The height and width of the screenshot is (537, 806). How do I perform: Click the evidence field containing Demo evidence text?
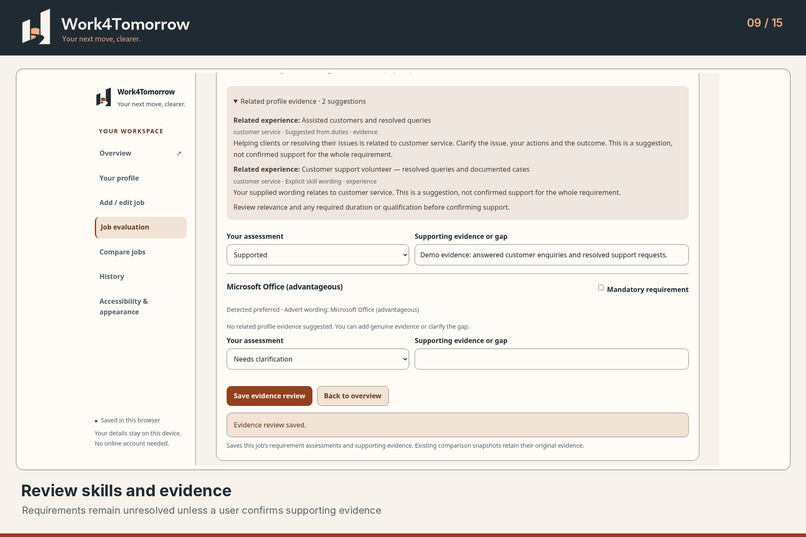pos(552,255)
